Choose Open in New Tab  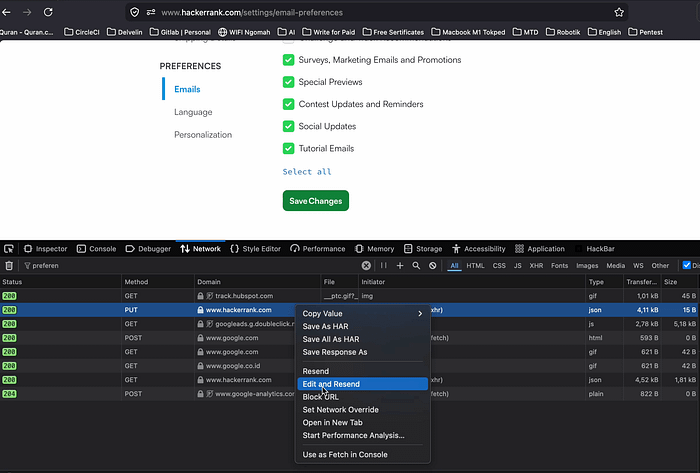[362, 423]
